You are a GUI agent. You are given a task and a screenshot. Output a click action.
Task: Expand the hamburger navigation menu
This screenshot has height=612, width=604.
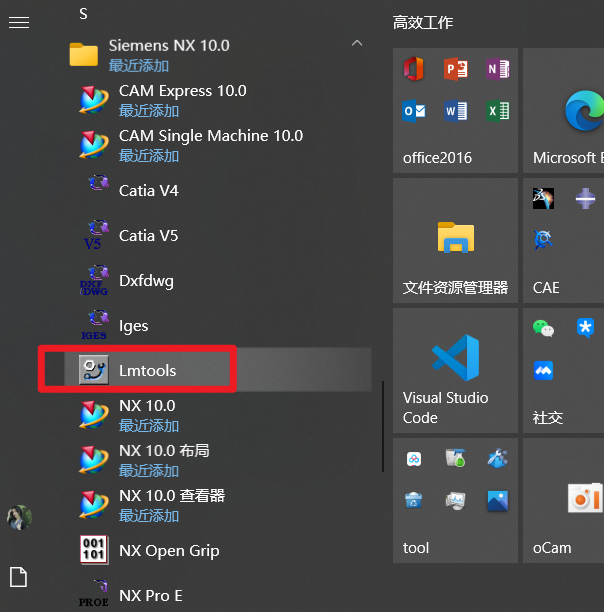pos(18,22)
